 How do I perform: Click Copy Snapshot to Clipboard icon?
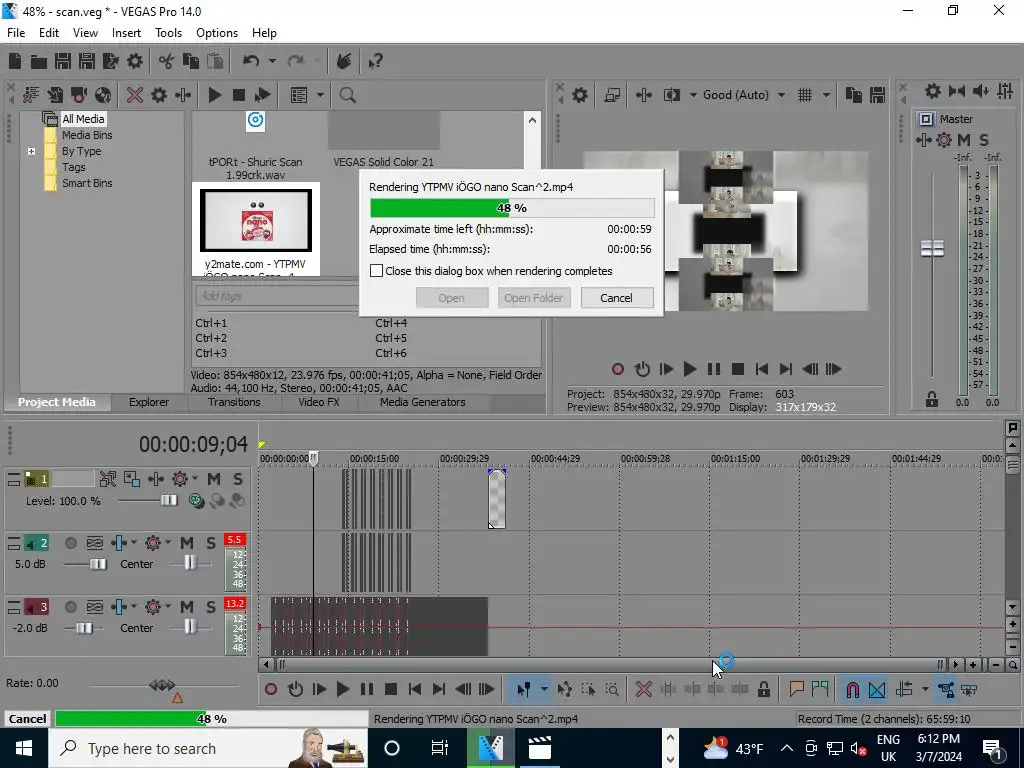tap(854, 95)
